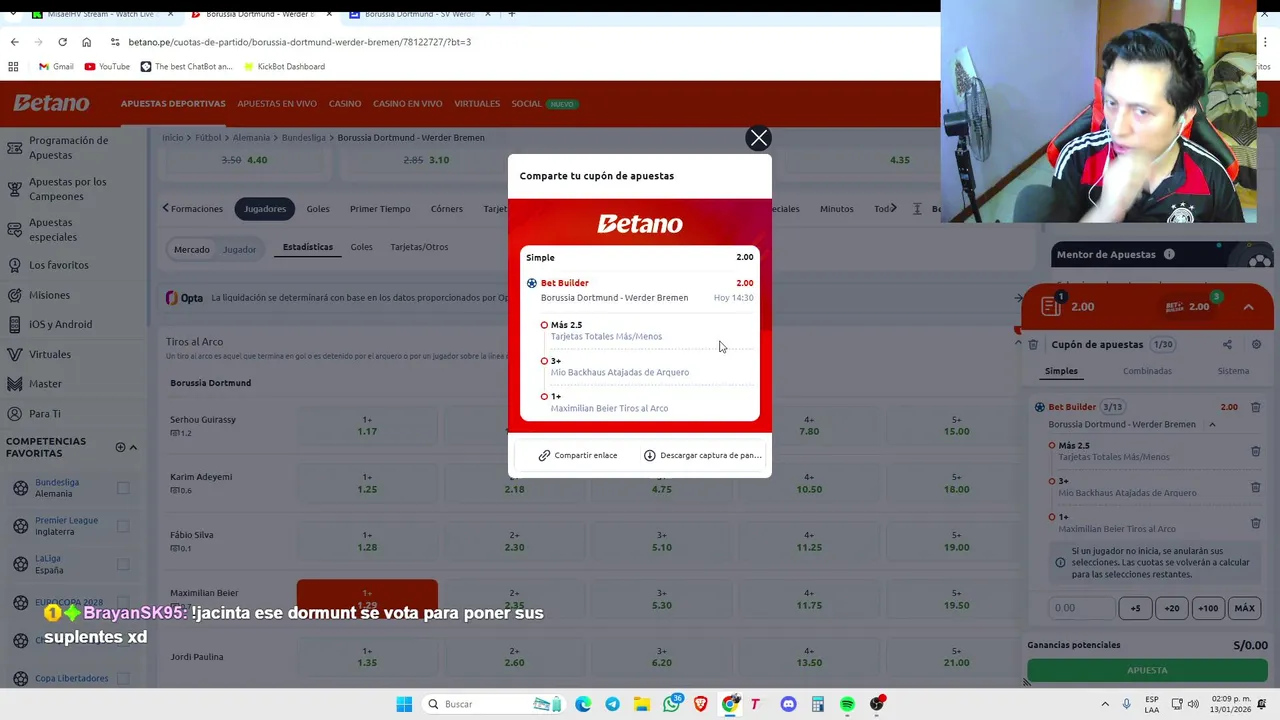Open Casino en Vivo menu
This screenshot has width=1280, height=720.
[x=407, y=103]
